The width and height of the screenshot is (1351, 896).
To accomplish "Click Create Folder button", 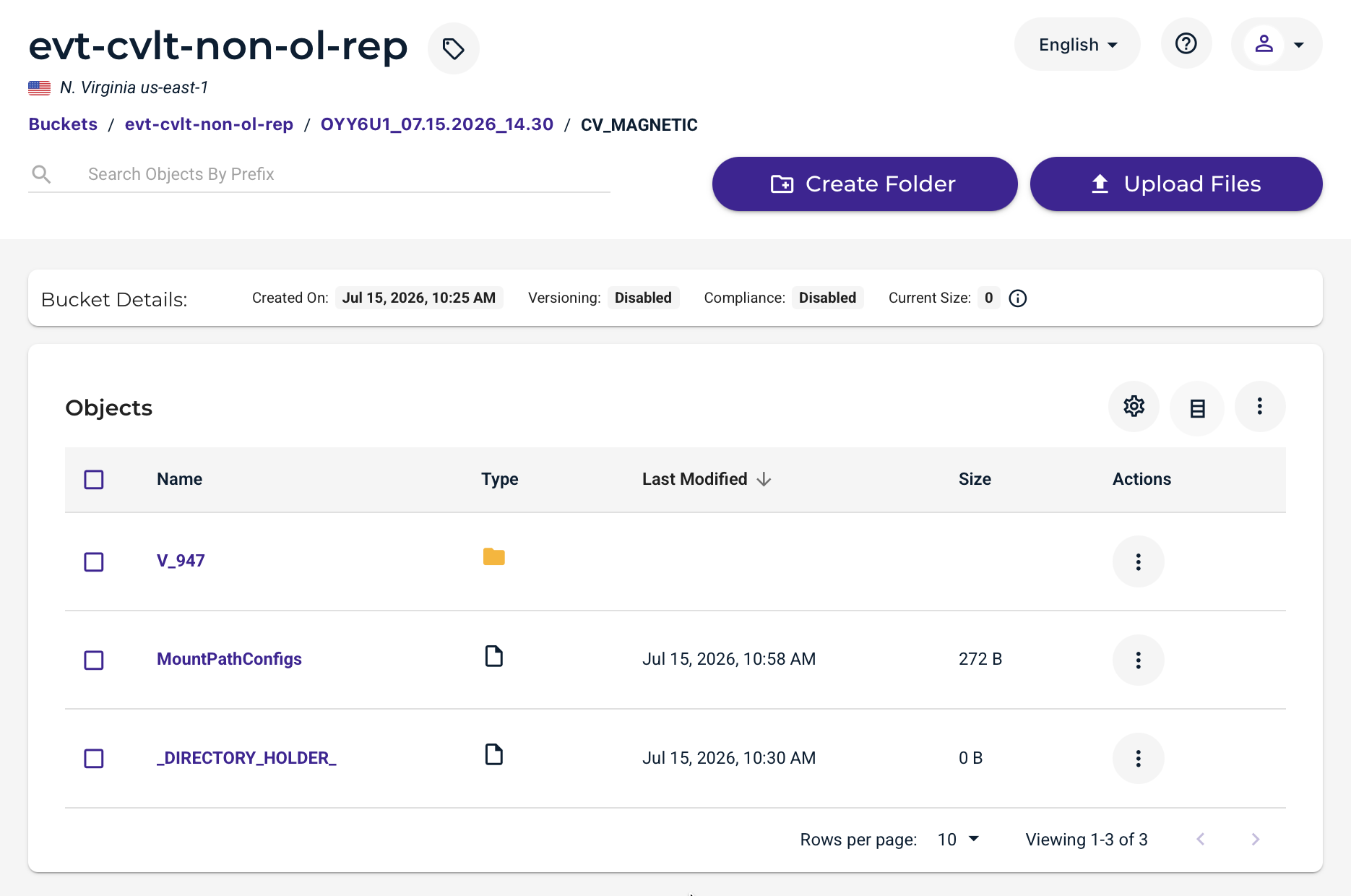I will (865, 184).
